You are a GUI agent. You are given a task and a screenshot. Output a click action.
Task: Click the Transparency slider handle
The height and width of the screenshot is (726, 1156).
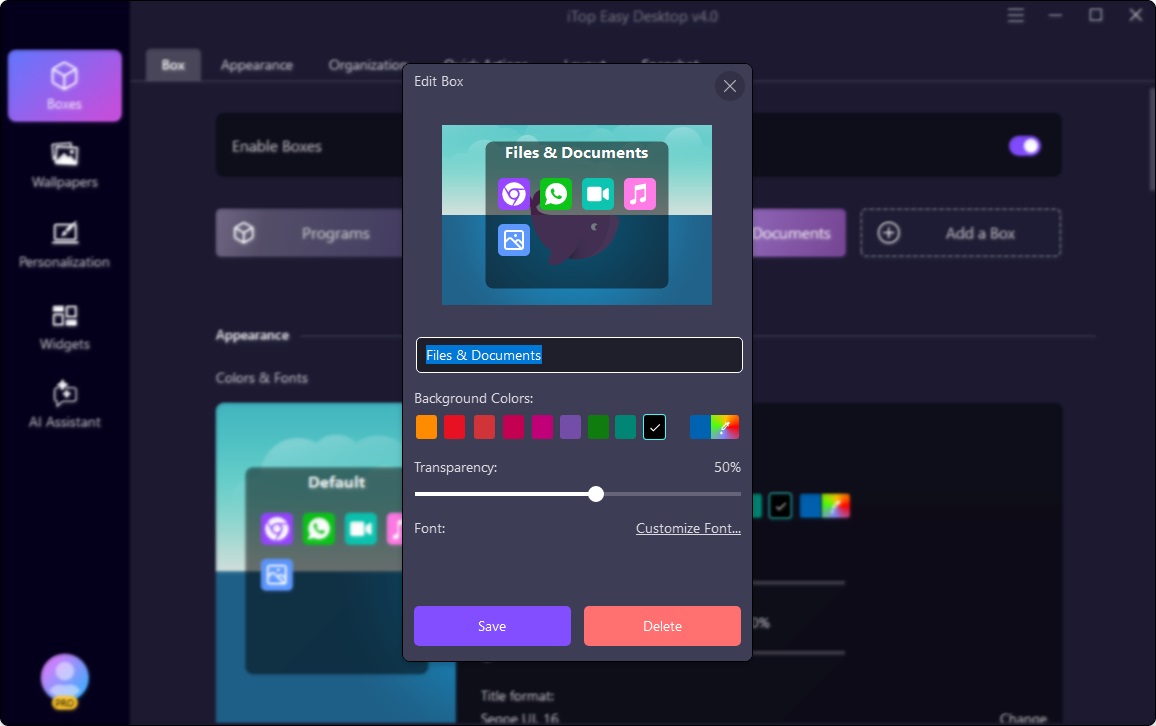coord(596,494)
